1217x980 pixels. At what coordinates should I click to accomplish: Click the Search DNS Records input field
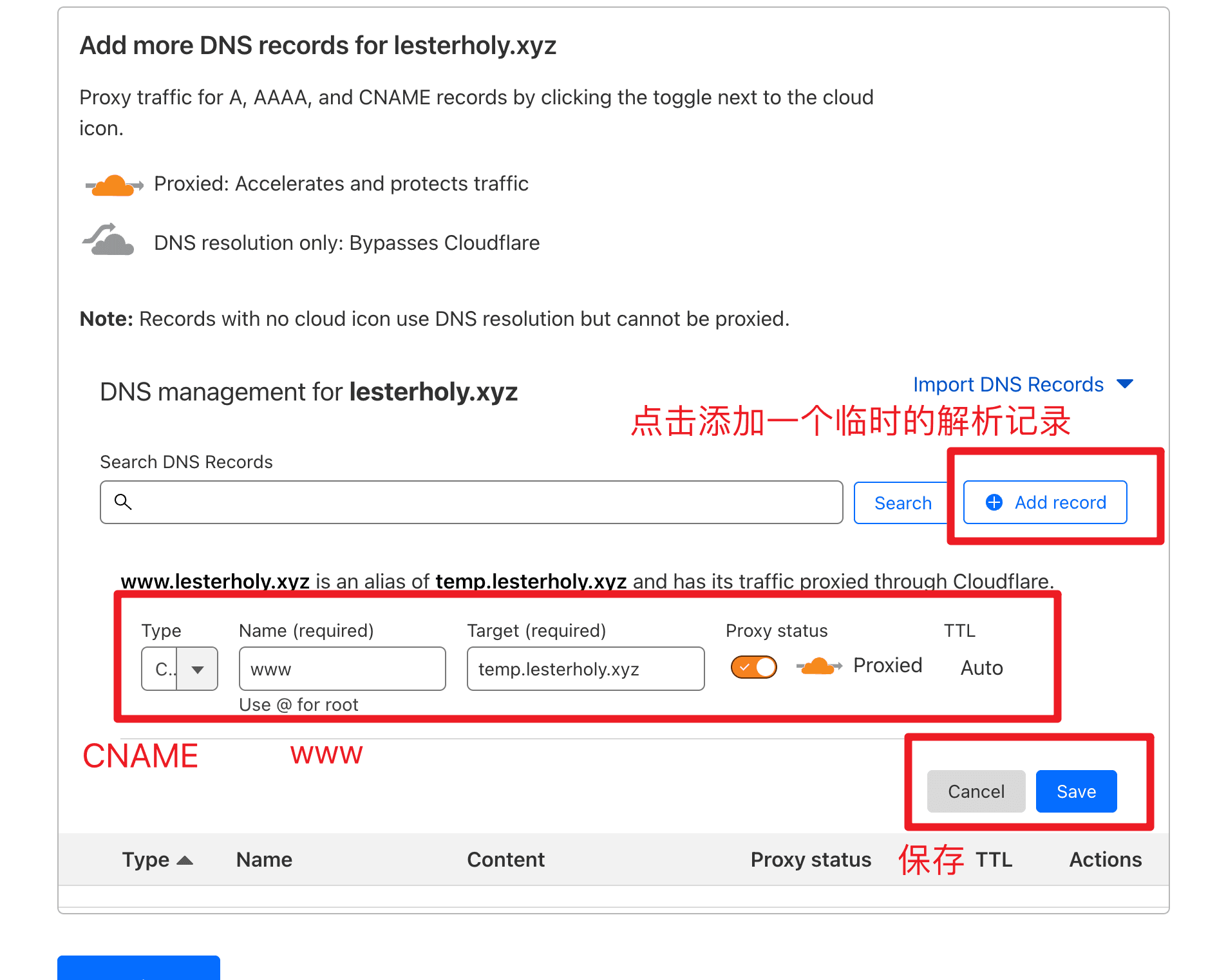pos(471,502)
